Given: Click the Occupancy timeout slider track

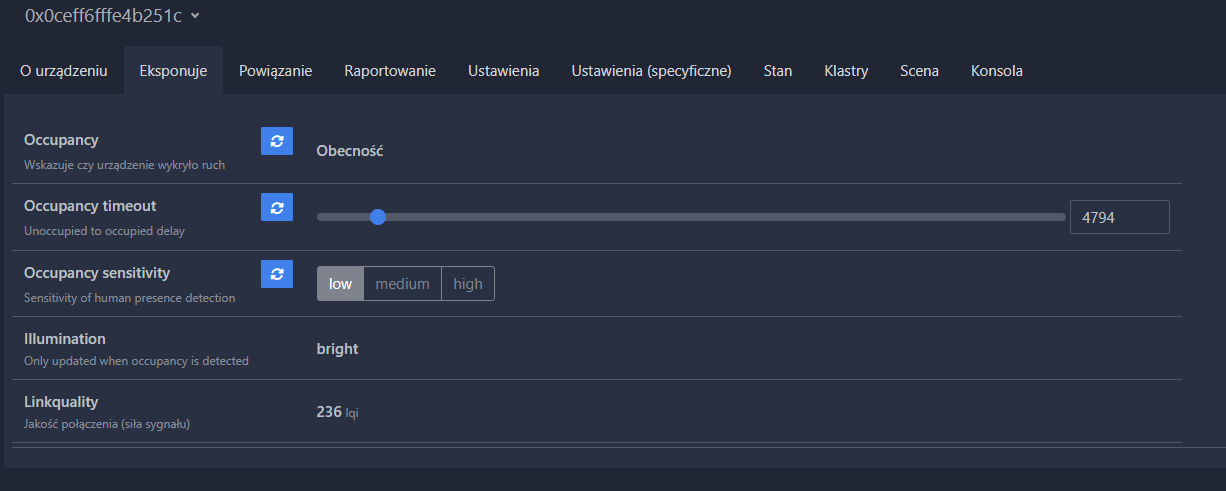Looking at the screenshot, I should [720, 217].
